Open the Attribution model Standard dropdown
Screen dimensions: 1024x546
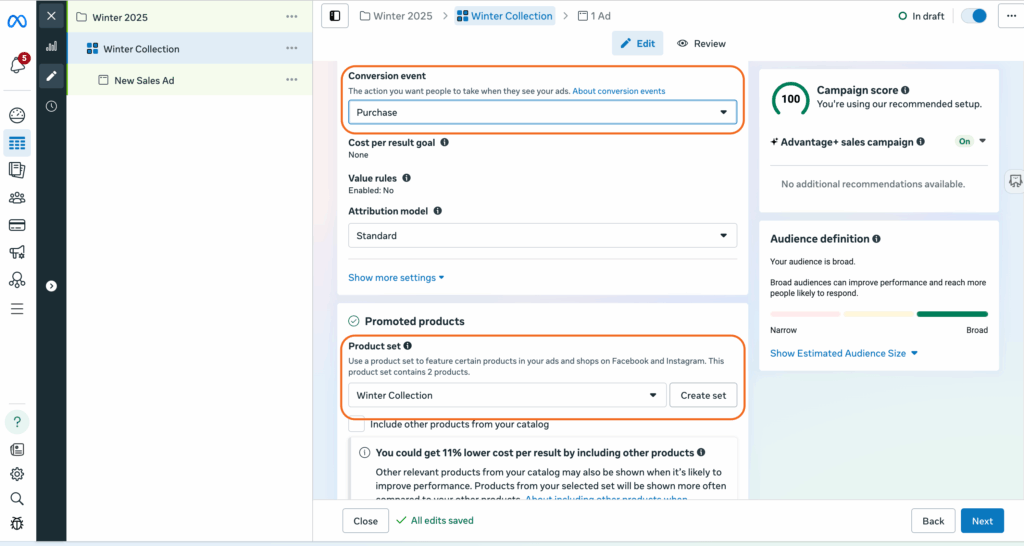click(542, 236)
